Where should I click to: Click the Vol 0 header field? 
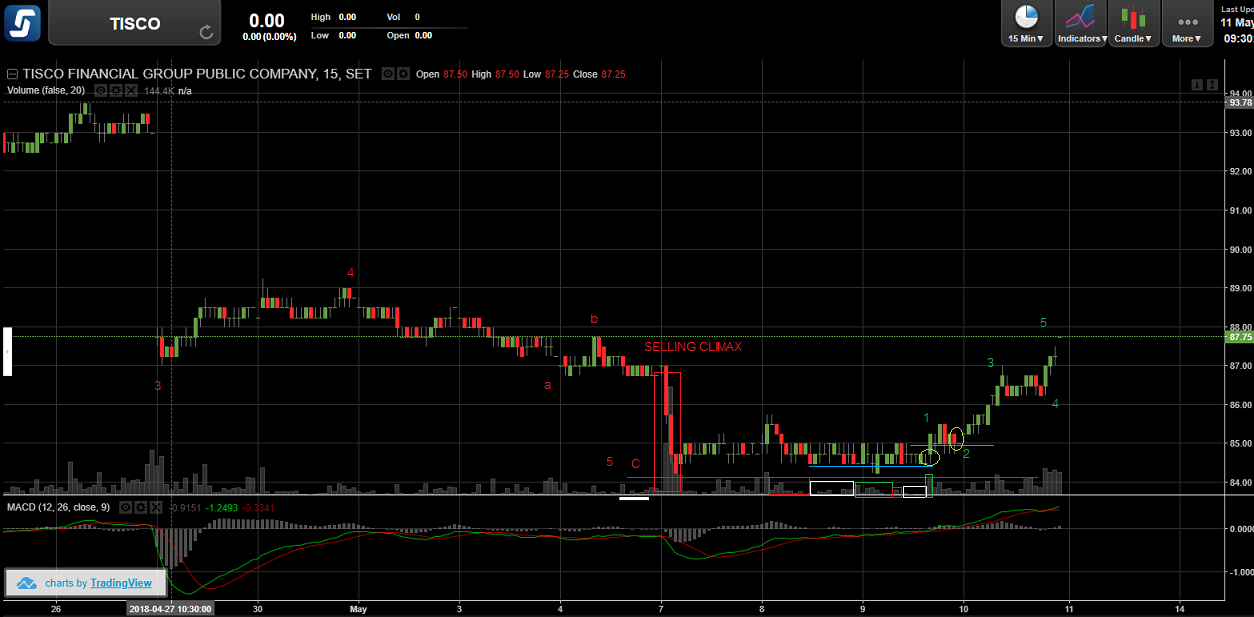403,17
